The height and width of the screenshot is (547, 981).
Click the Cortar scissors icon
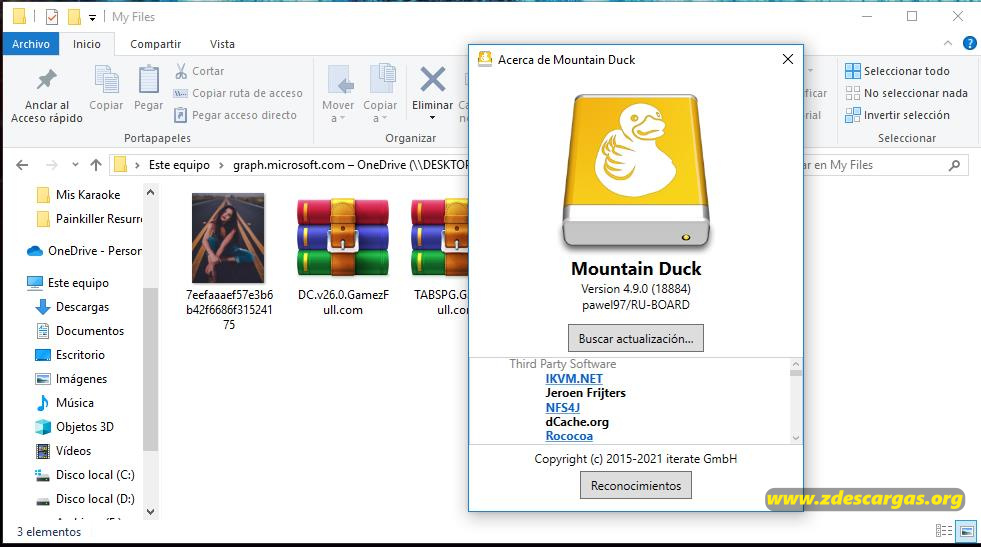pos(181,71)
